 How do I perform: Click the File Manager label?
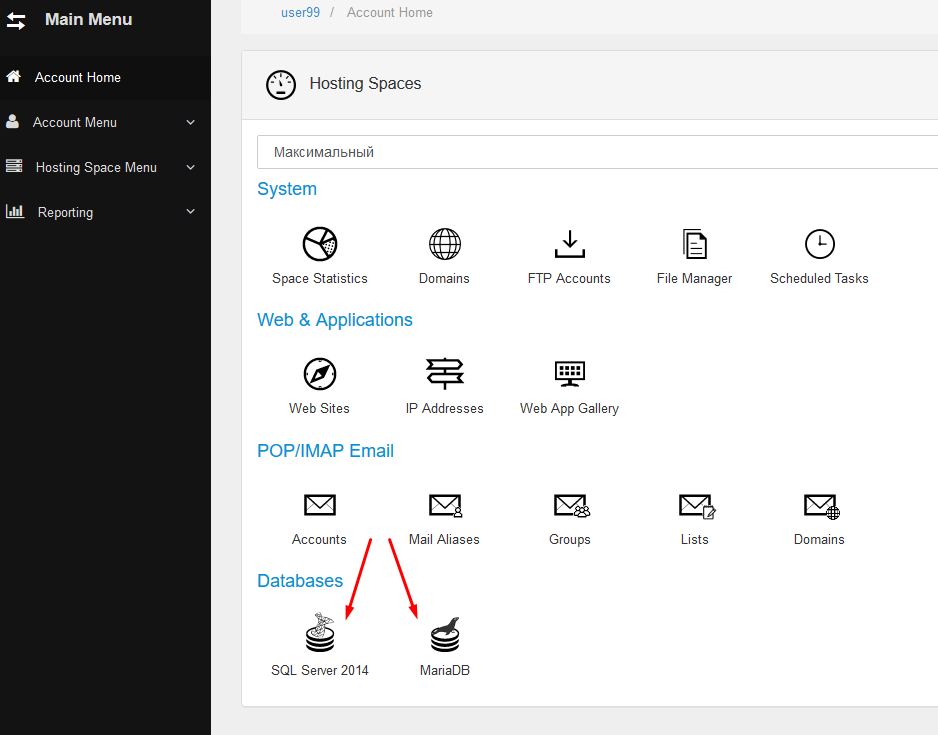click(695, 279)
